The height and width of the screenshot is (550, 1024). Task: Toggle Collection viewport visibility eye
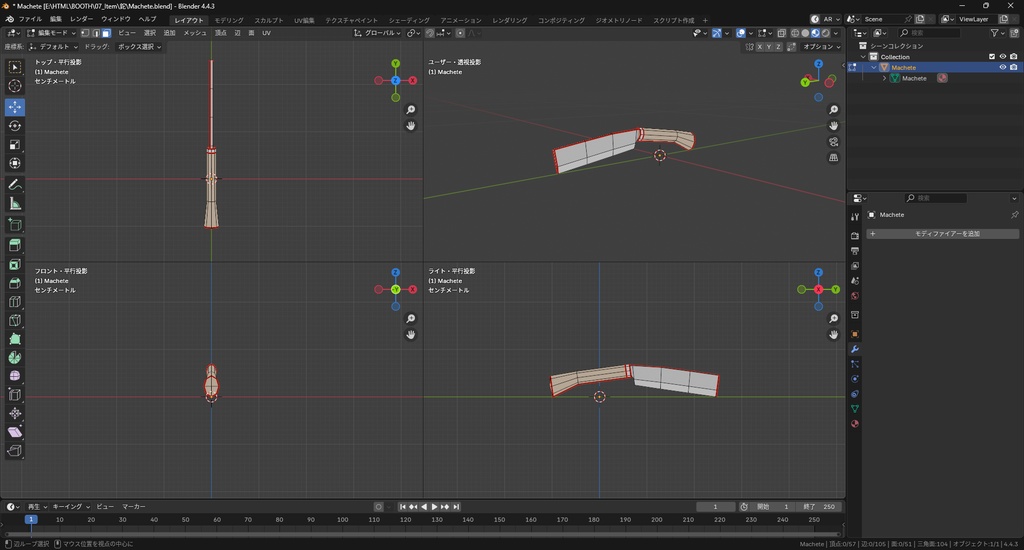click(x=1002, y=57)
